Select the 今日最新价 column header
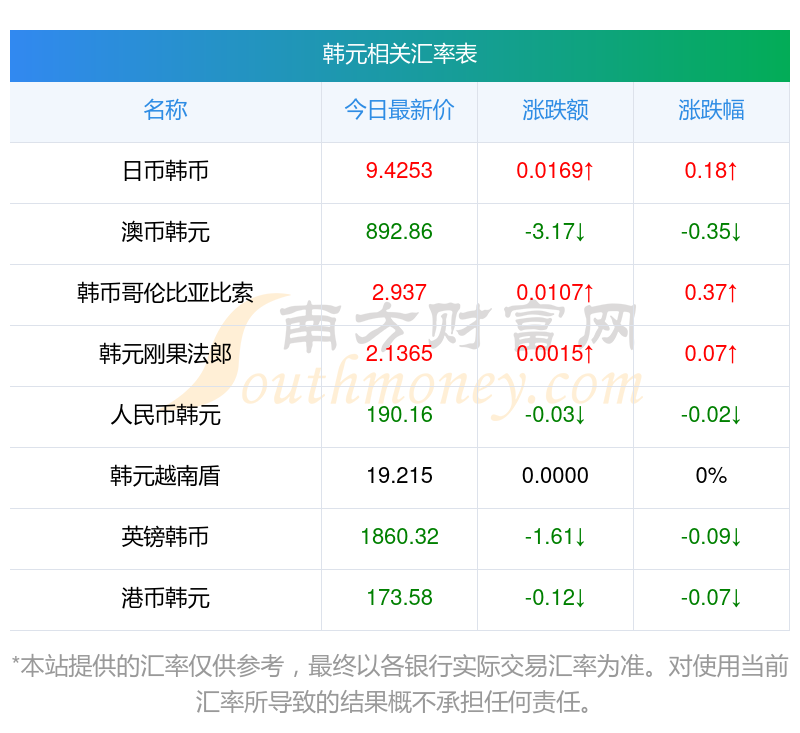This screenshot has width=800, height=733. tap(399, 110)
